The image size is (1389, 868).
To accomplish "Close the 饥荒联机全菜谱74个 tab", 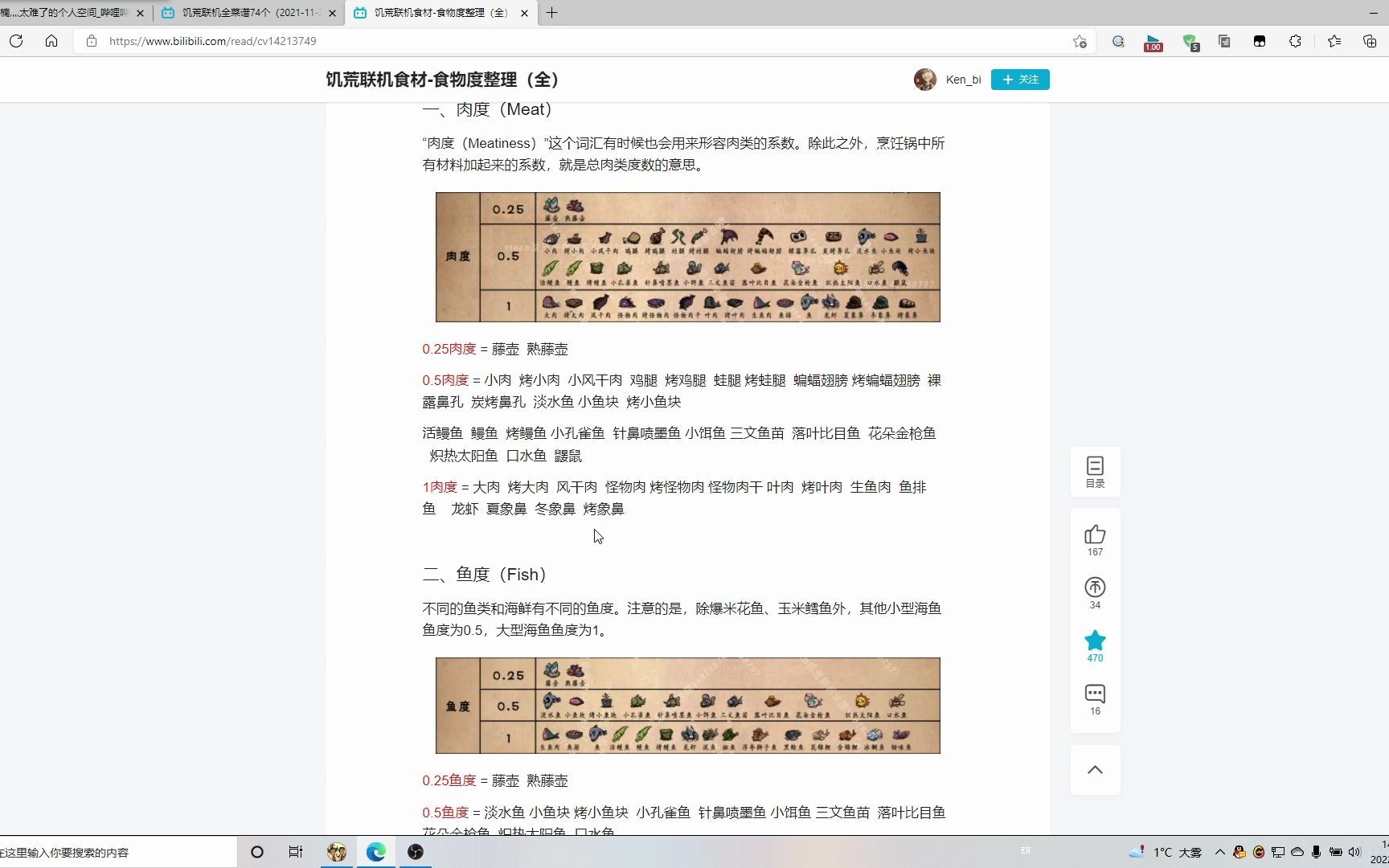I will tap(332, 13).
